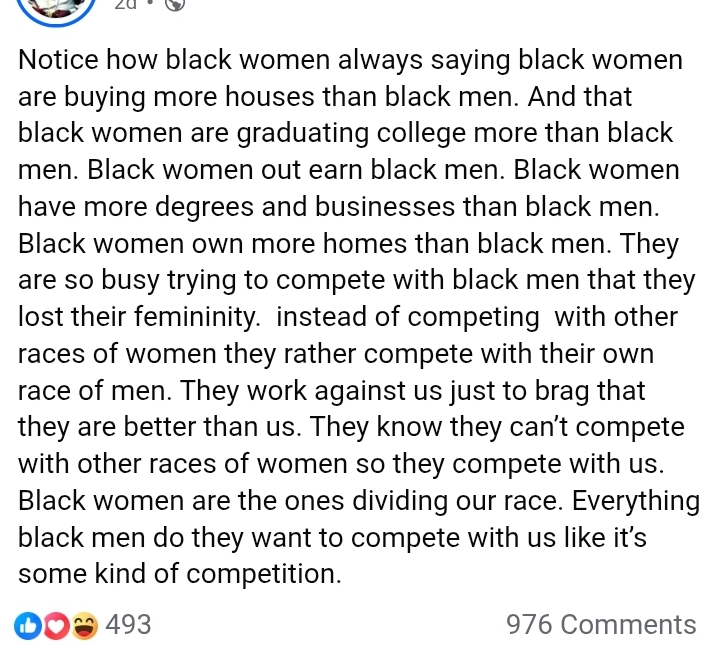
Task: Open the 976 Comments link
Action: tap(601, 625)
